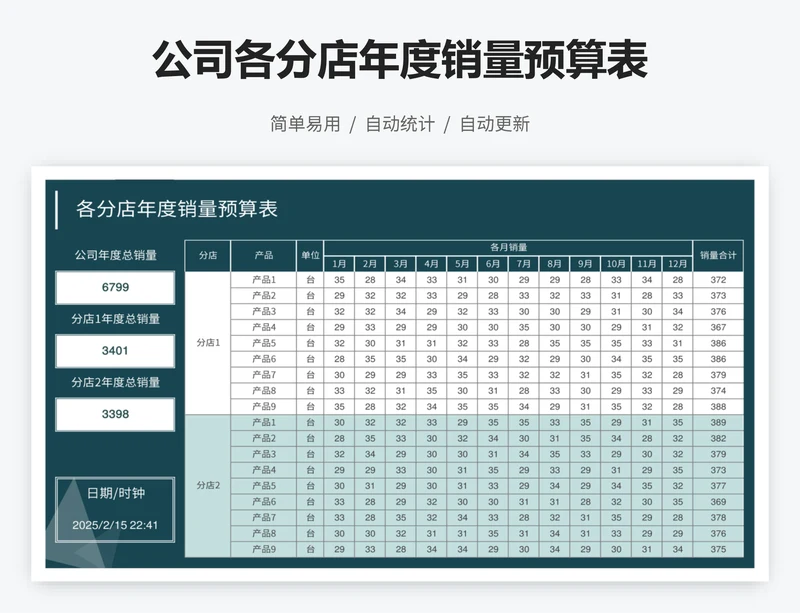This screenshot has height=613, width=800.
Task: Select the total cell 369
Action: click(718, 502)
